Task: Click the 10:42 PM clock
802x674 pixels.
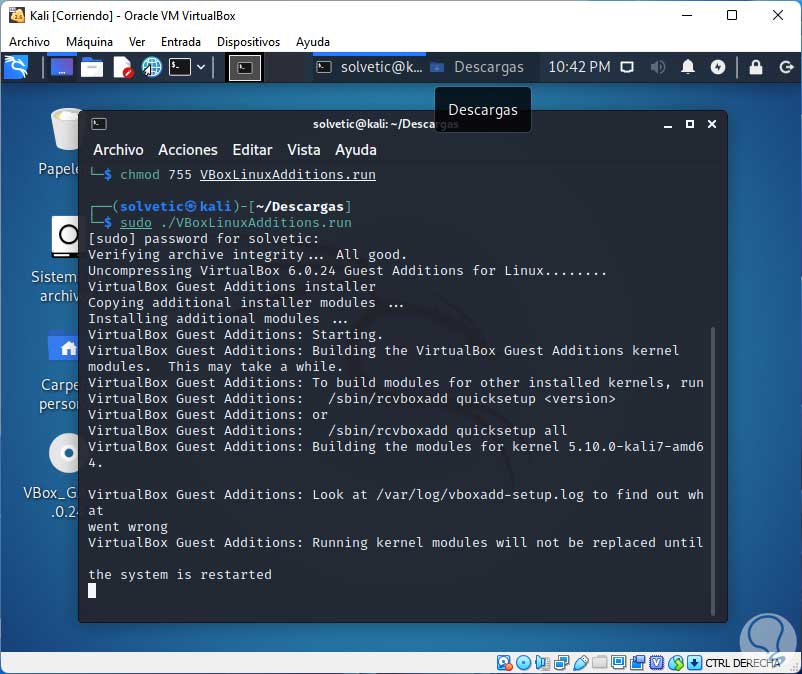Action: pyautogui.click(x=580, y=67)
